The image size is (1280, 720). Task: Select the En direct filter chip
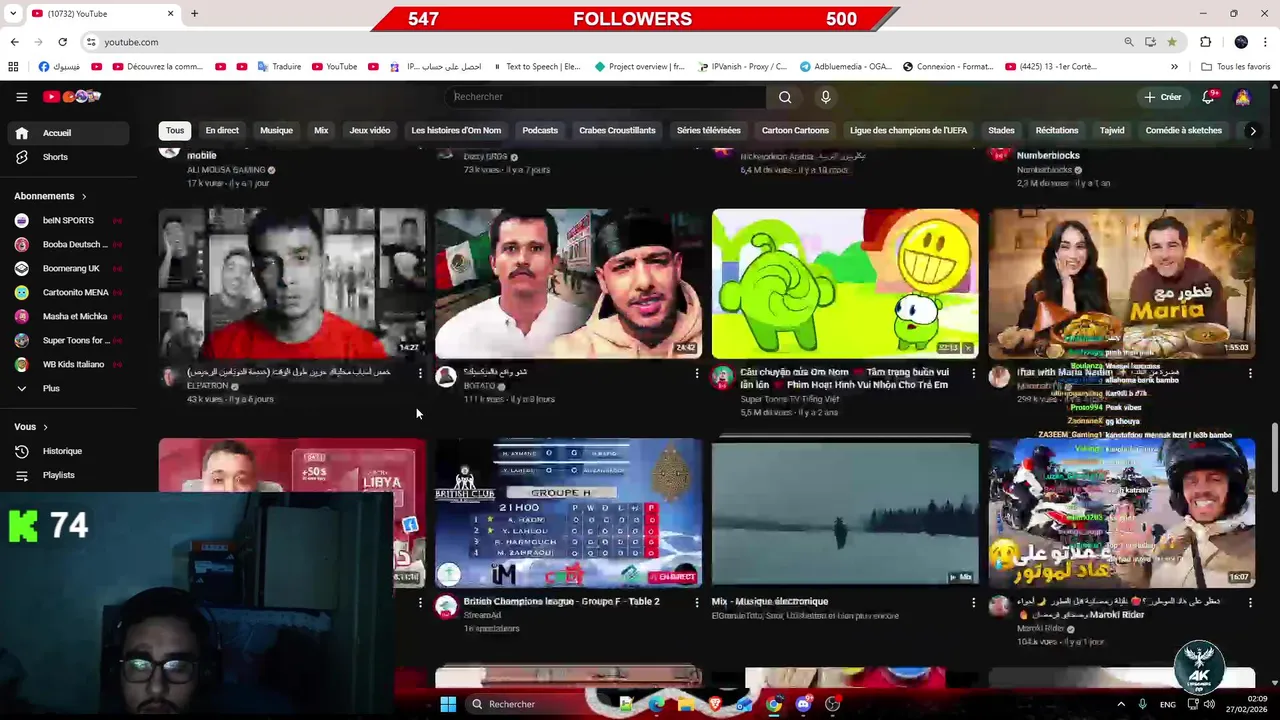[222, 131]
